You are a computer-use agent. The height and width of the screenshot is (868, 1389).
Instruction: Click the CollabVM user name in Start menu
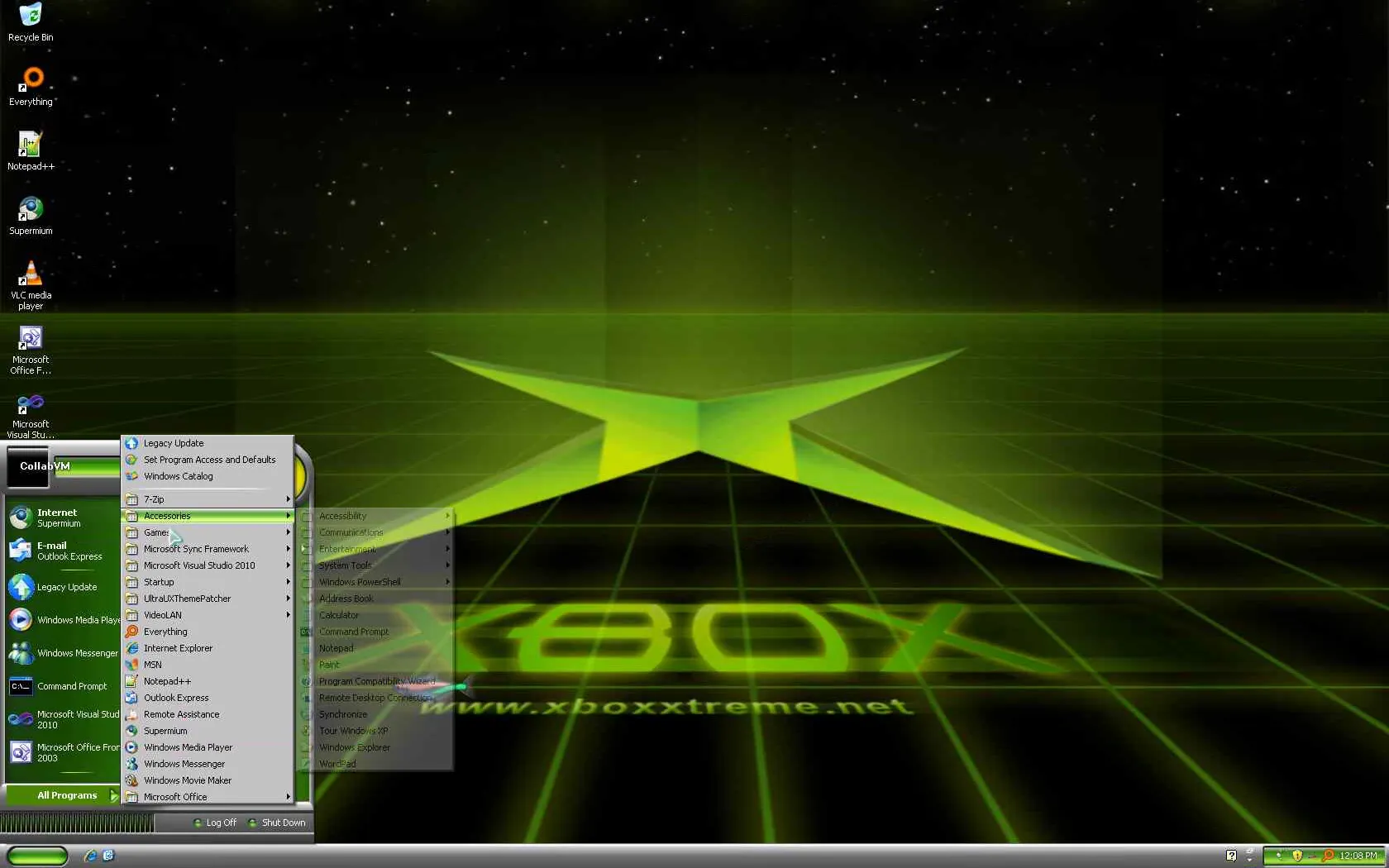point(45,466)
